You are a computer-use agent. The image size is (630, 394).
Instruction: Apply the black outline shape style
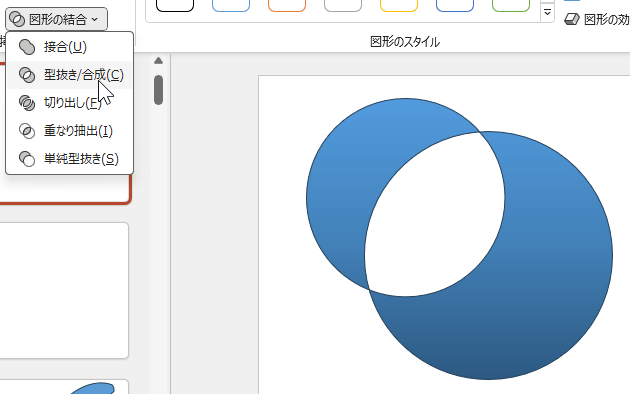tap(175, 6)
